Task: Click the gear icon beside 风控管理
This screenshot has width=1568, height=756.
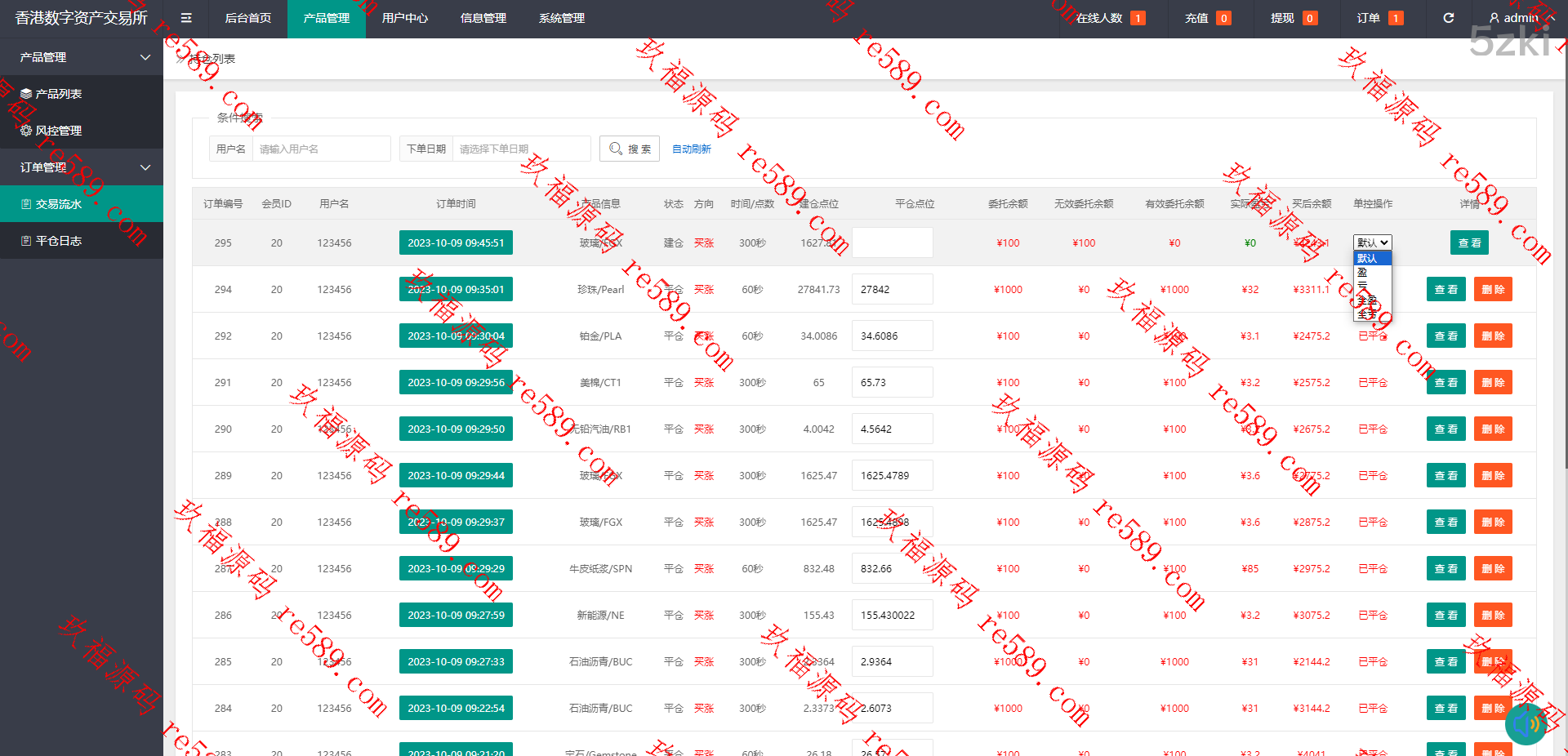Action: coord(26,131)
